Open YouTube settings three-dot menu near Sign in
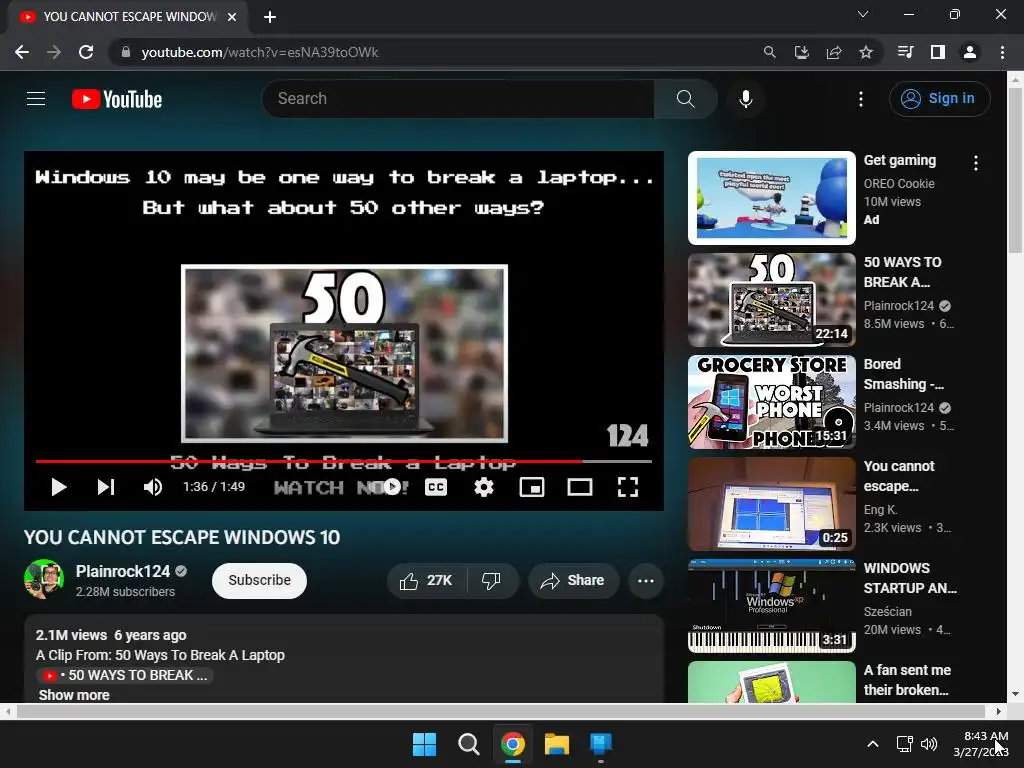The width and height of the screenshot is (1024, 768). point(861,99)
